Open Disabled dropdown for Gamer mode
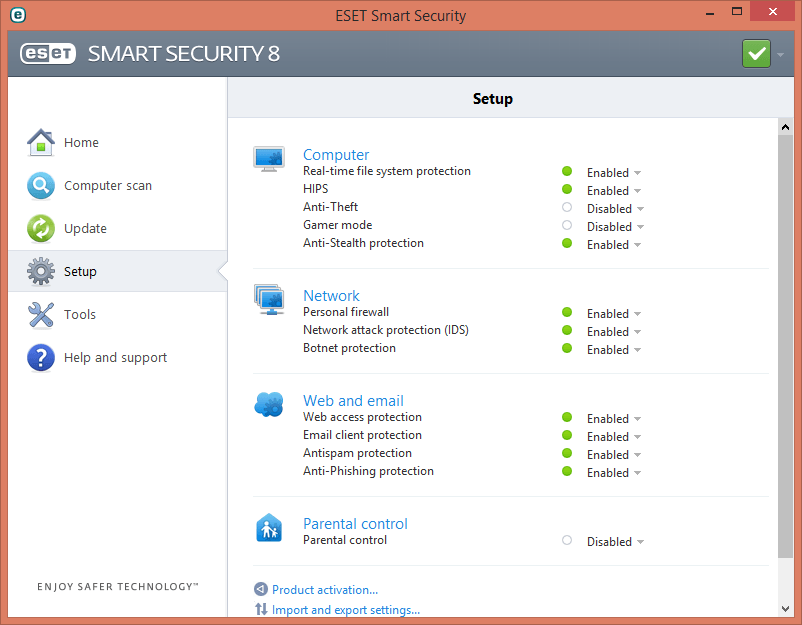Screen dimensions: 802x625 [615, 227]
